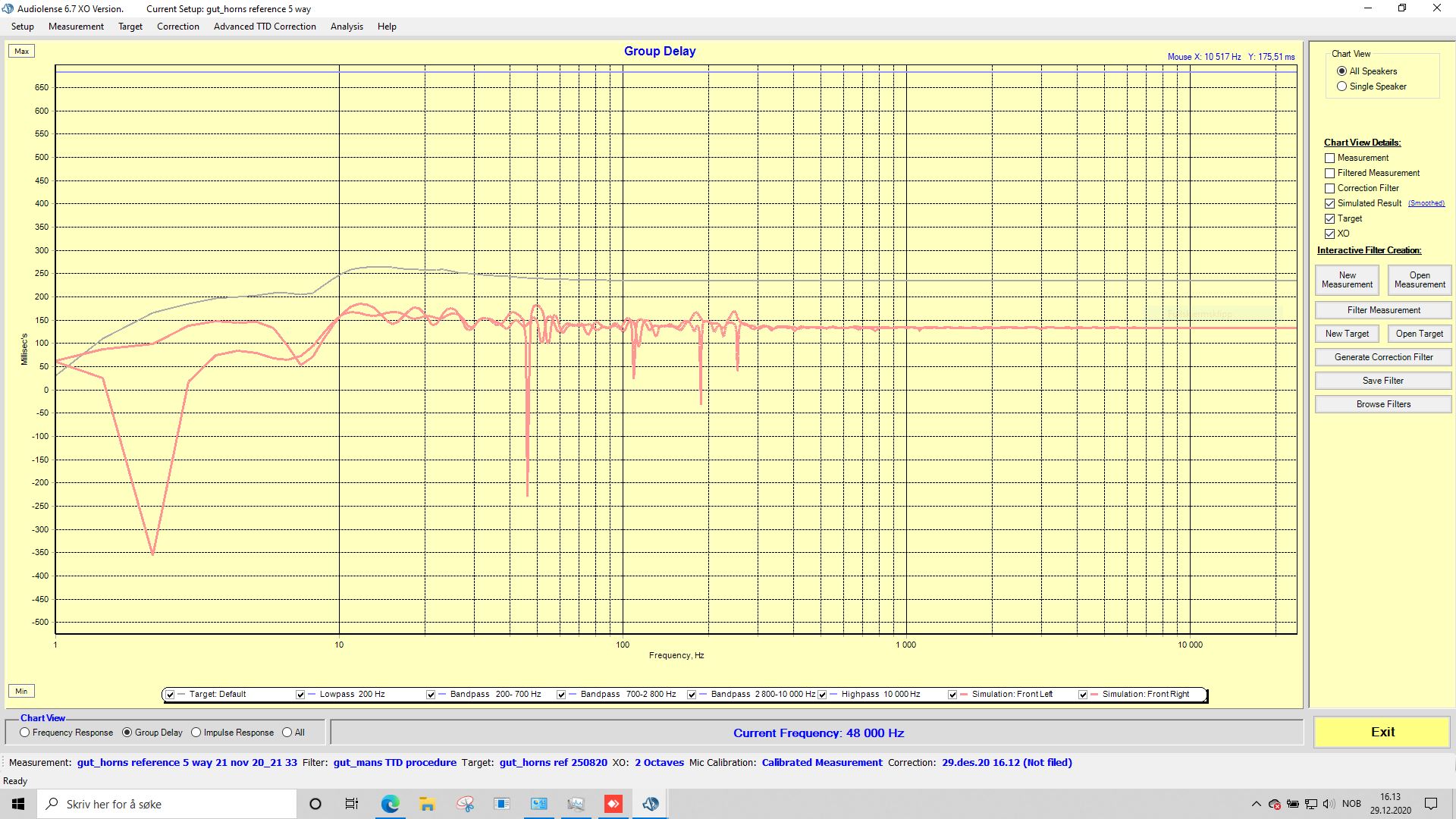This screenshot has height=819, width=1456.
Task: Click the Smoothed link
Action: (1426, 203)
